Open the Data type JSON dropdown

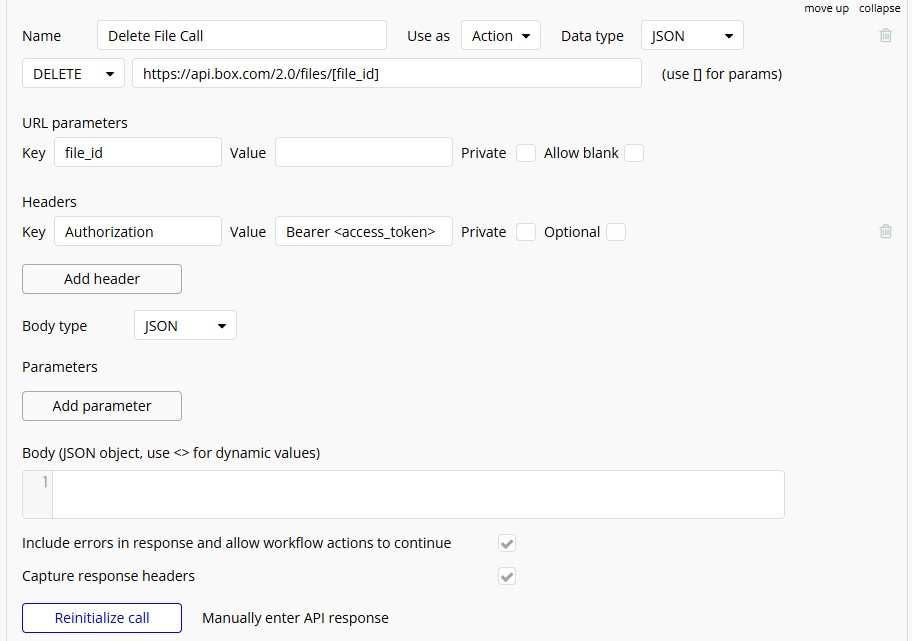tap(692, 35)
